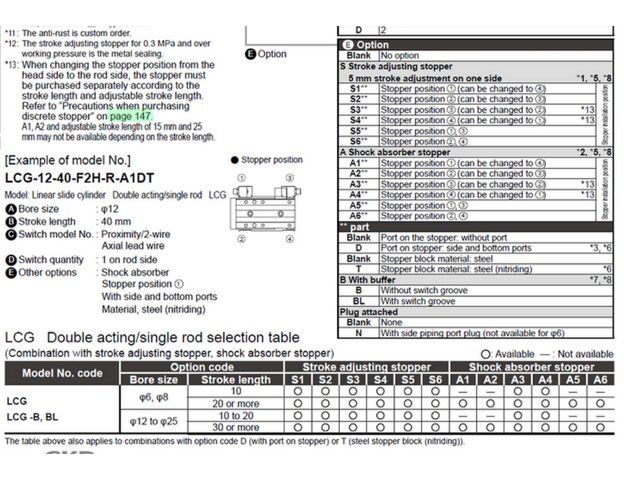The height and width of the screenshot is (480, 640).
Task: Click the "20 or more" stroke length cell
Action: tap(236, 404)
